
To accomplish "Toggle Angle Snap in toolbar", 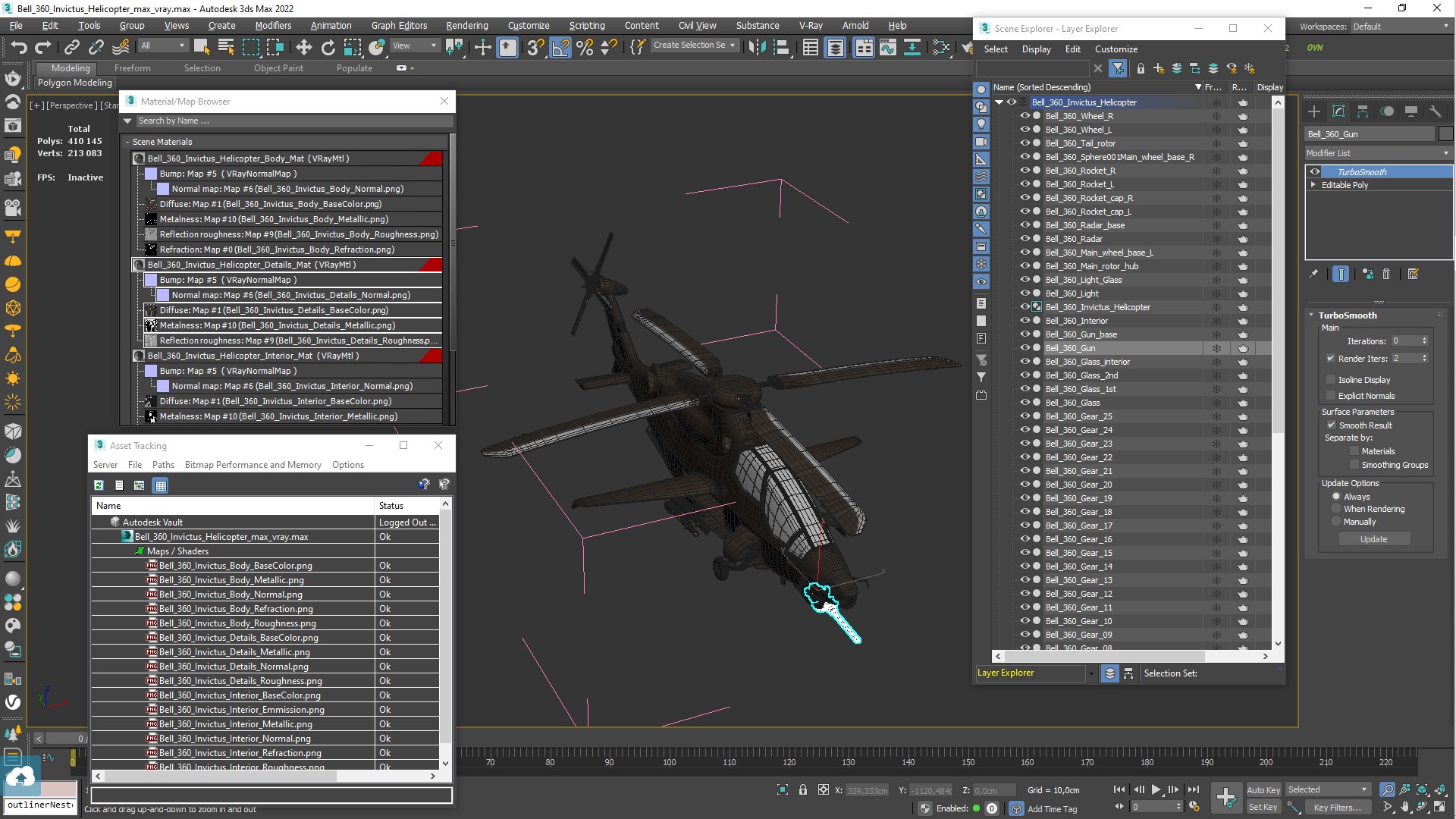I will tap(560, 47).
